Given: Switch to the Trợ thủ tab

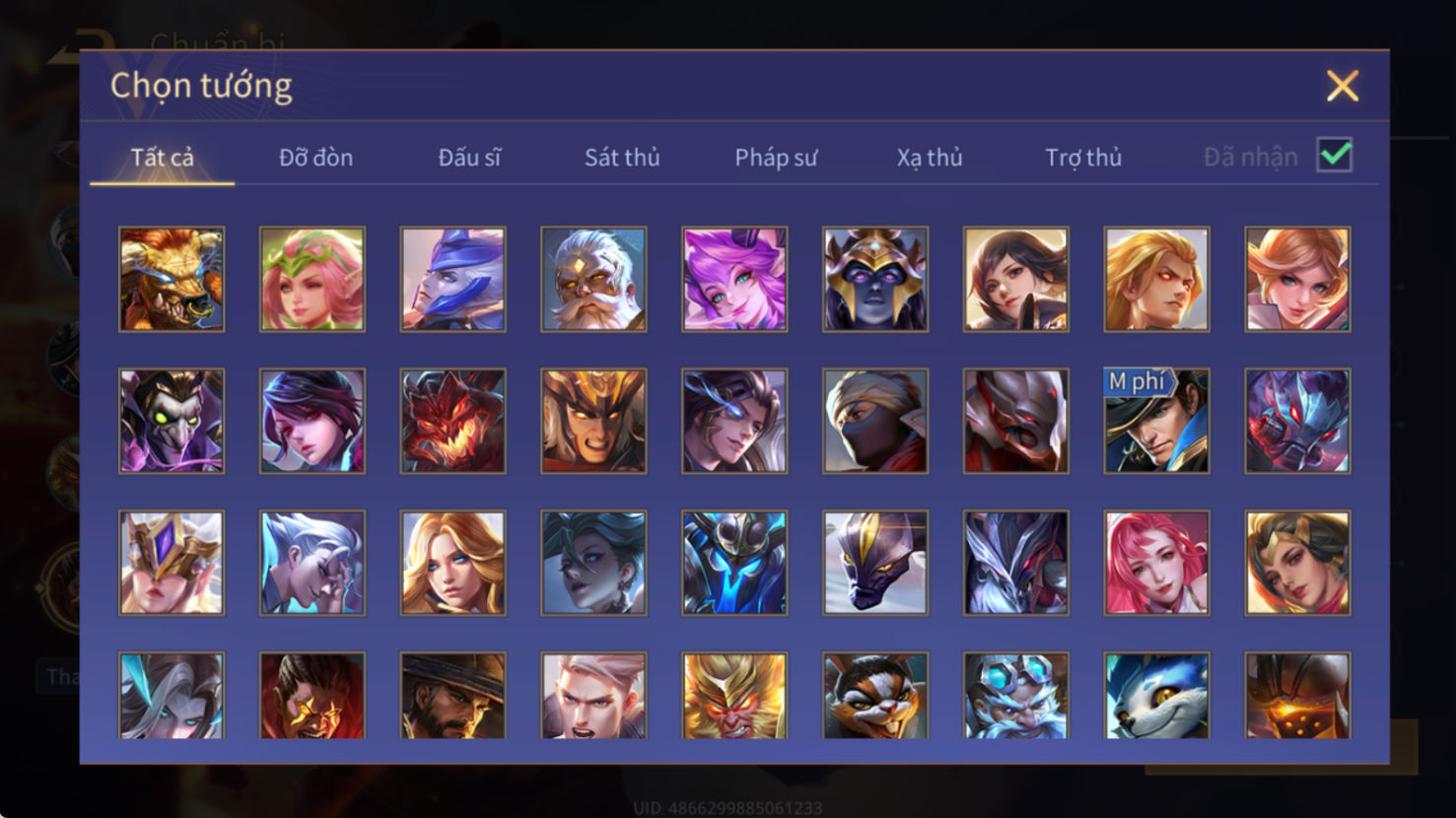Looking at the screenshot, I should click(1083, 158).
